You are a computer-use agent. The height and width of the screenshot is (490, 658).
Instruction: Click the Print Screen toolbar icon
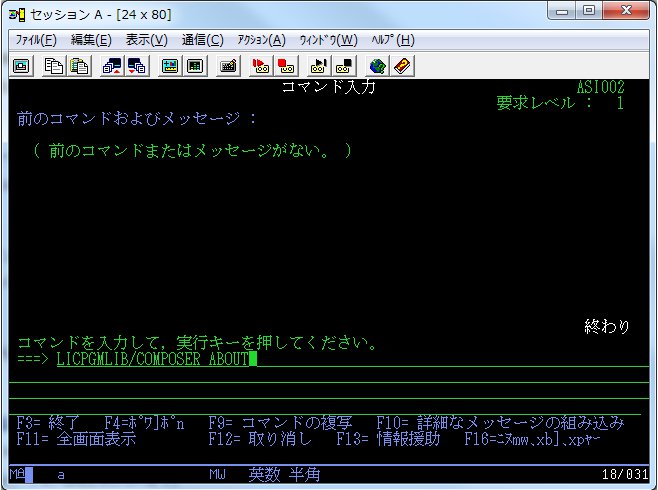[21, 66]
